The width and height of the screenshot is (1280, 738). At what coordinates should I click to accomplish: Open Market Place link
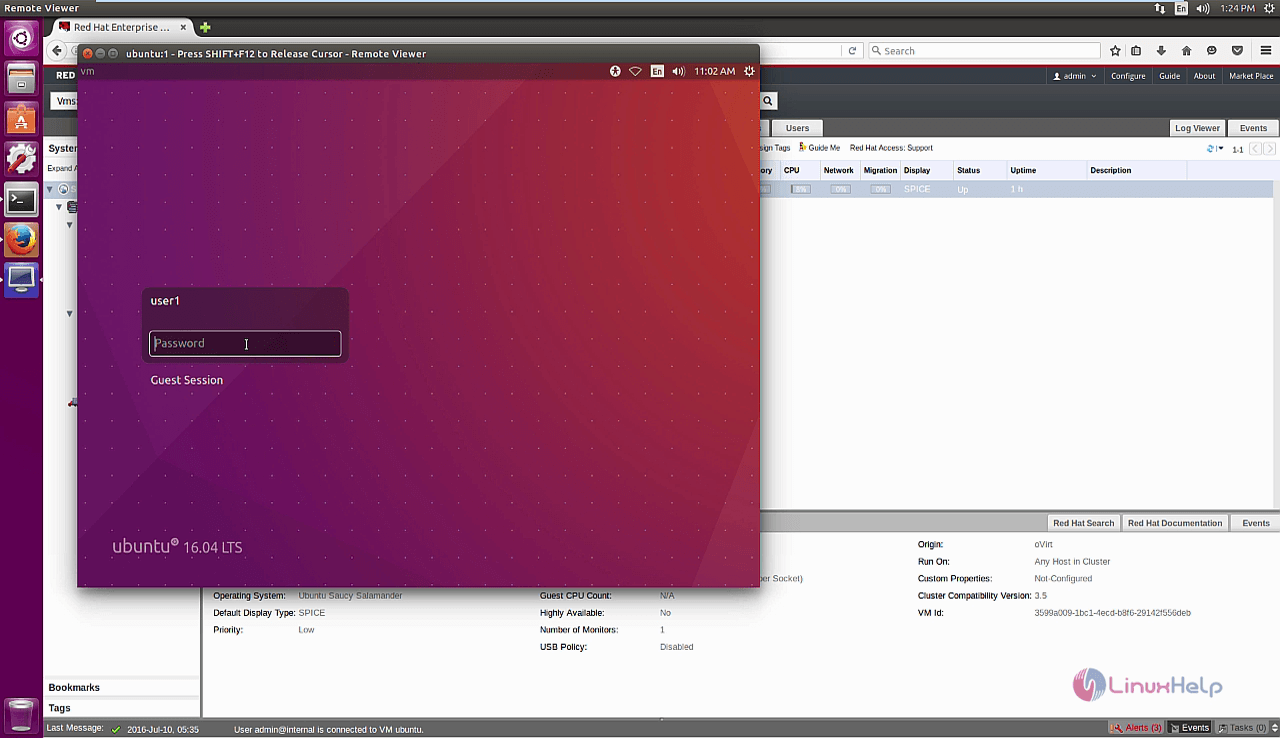point(1251,76)
